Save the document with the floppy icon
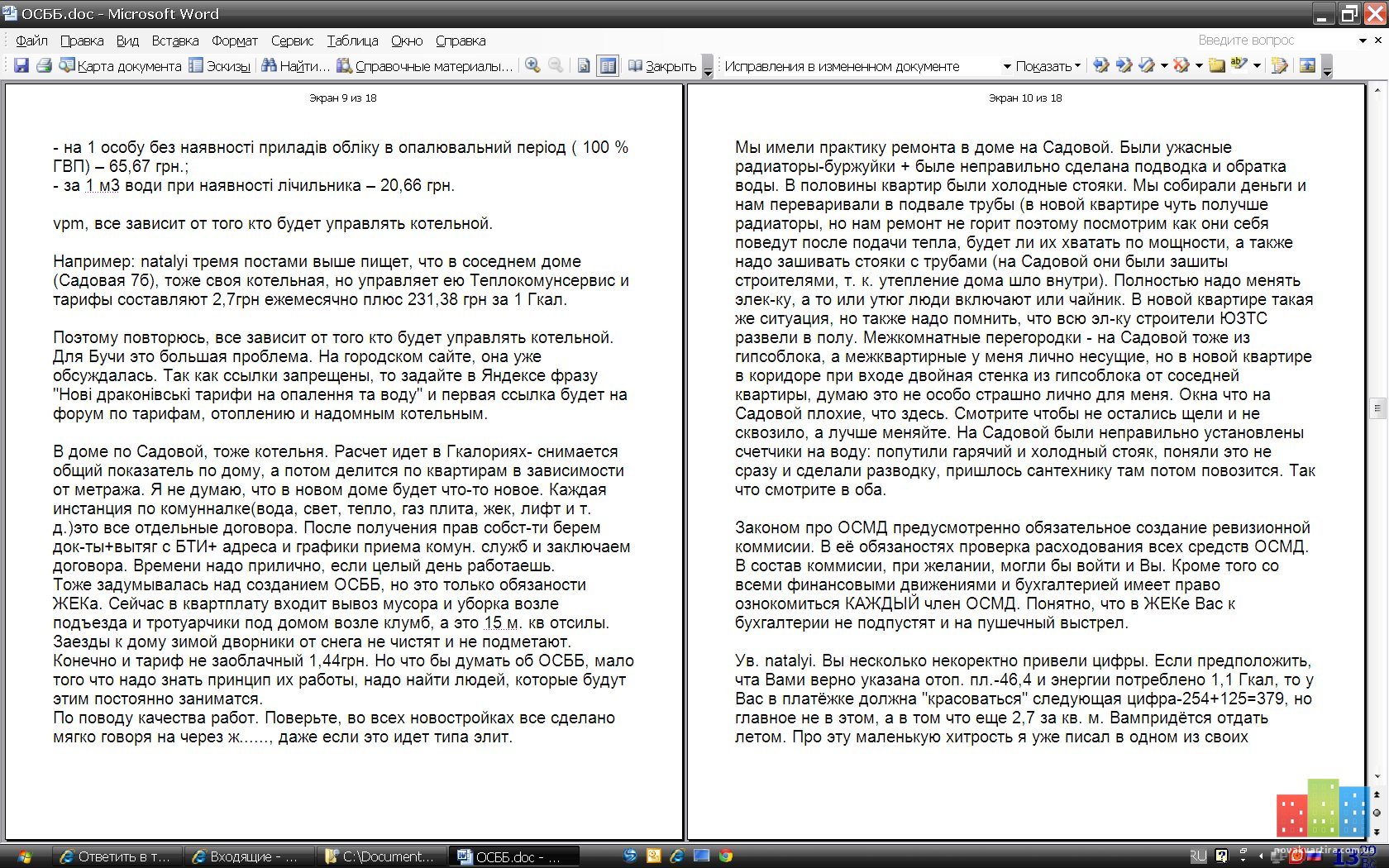1389x868 pixels. (21, 65)
